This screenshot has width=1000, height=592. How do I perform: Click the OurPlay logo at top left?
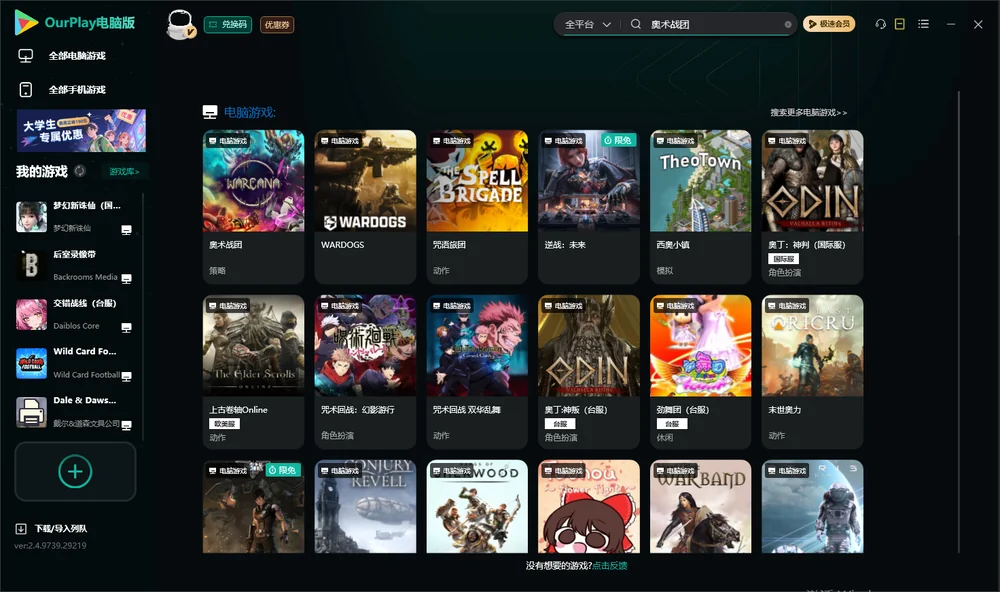pyautogui.click(x=75, y=23)
